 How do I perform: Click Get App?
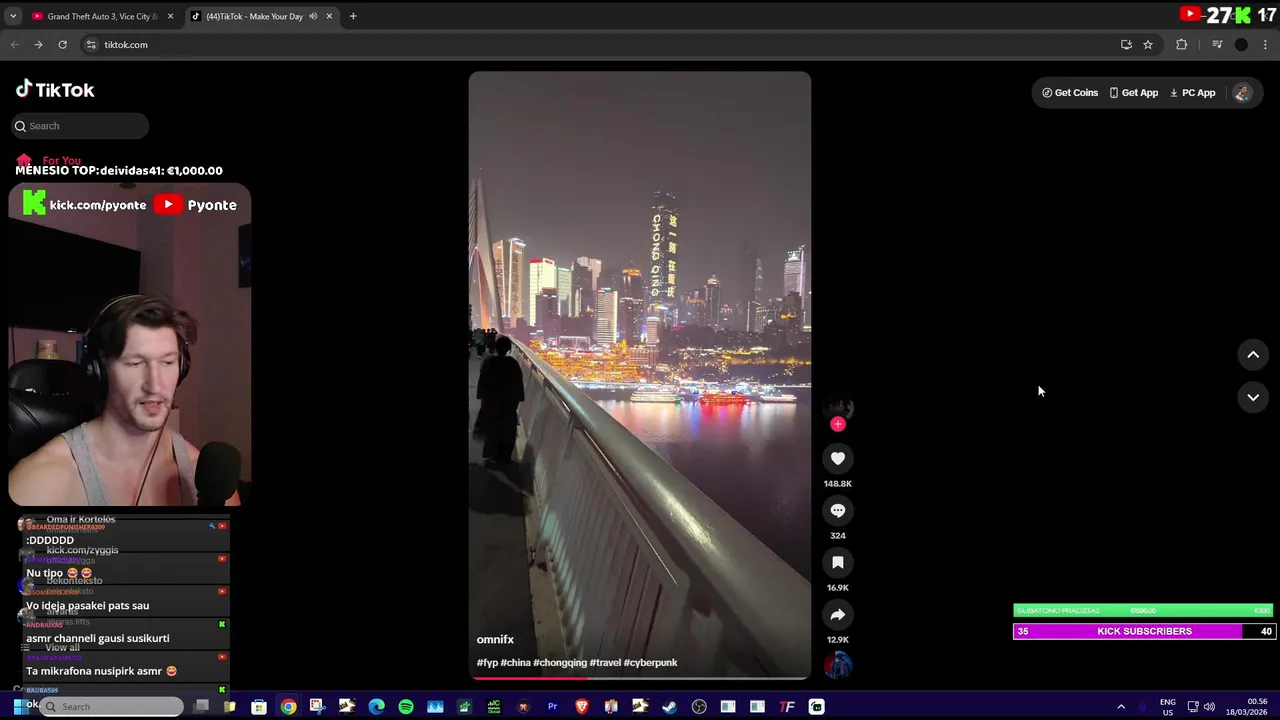coord(1133,93)
